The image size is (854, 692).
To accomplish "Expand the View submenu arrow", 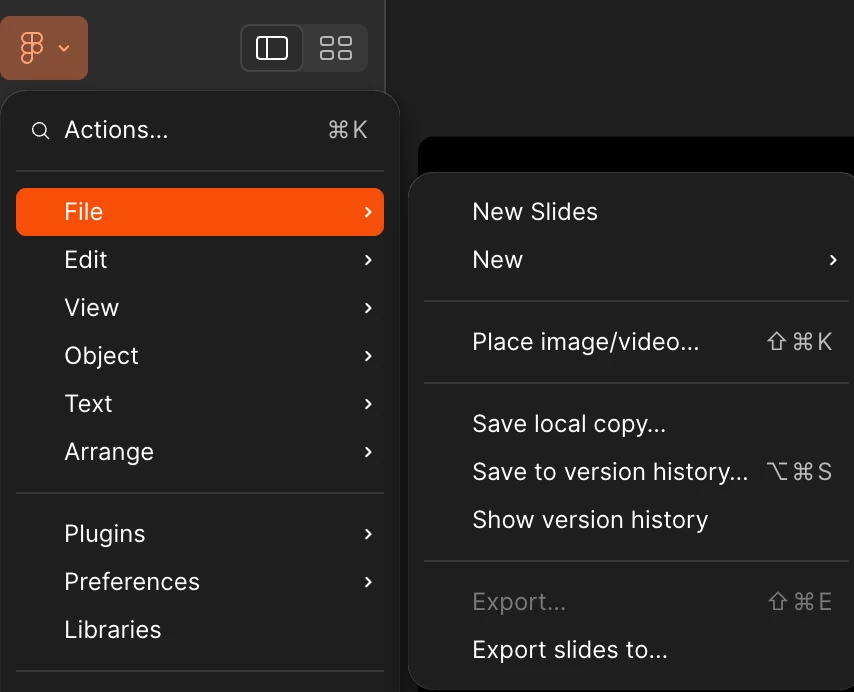I will tap(368, 308).
